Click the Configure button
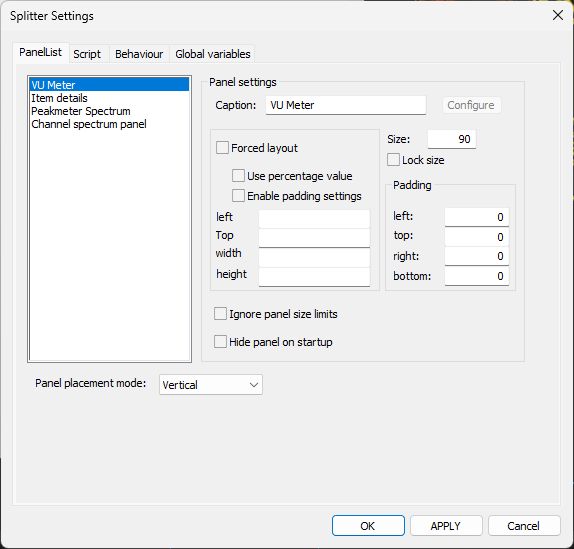Viewport: 574px width, 549px height. click(x=471, y=105)
